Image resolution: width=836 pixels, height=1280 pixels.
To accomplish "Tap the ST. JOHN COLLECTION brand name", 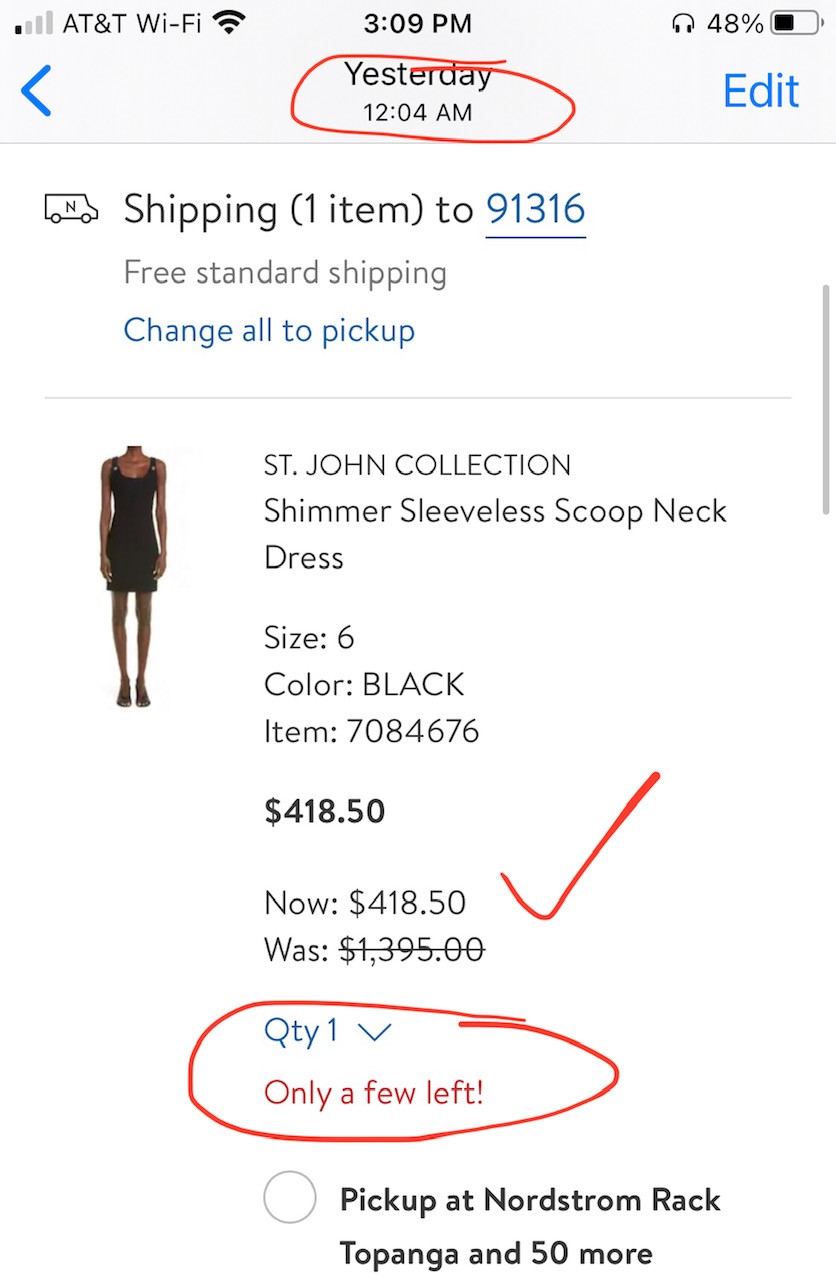I will [417, 465].
